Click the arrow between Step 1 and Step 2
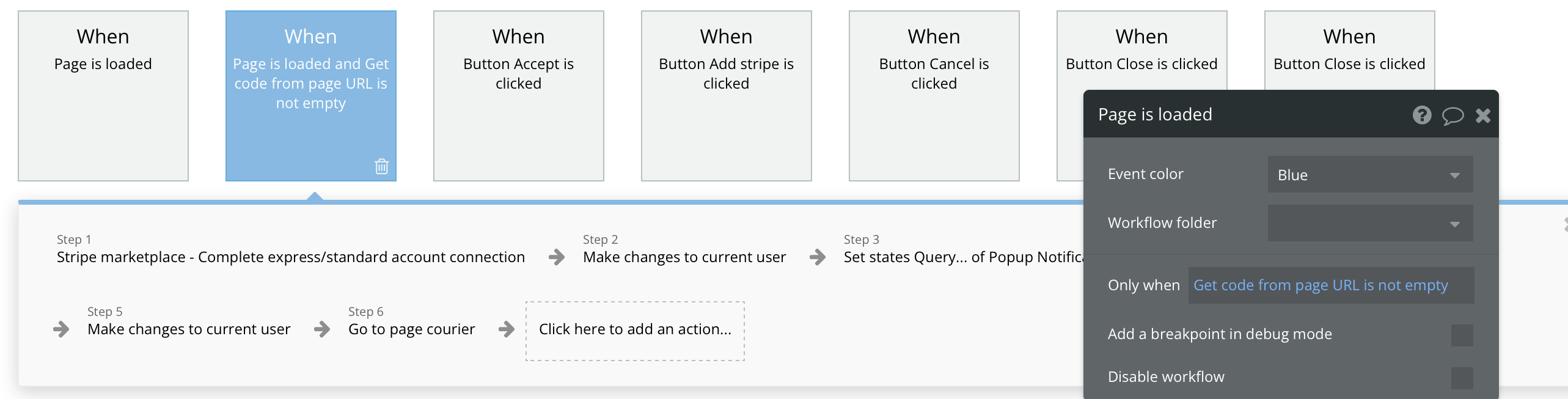The image size is (1568, 399). [556, 257]
